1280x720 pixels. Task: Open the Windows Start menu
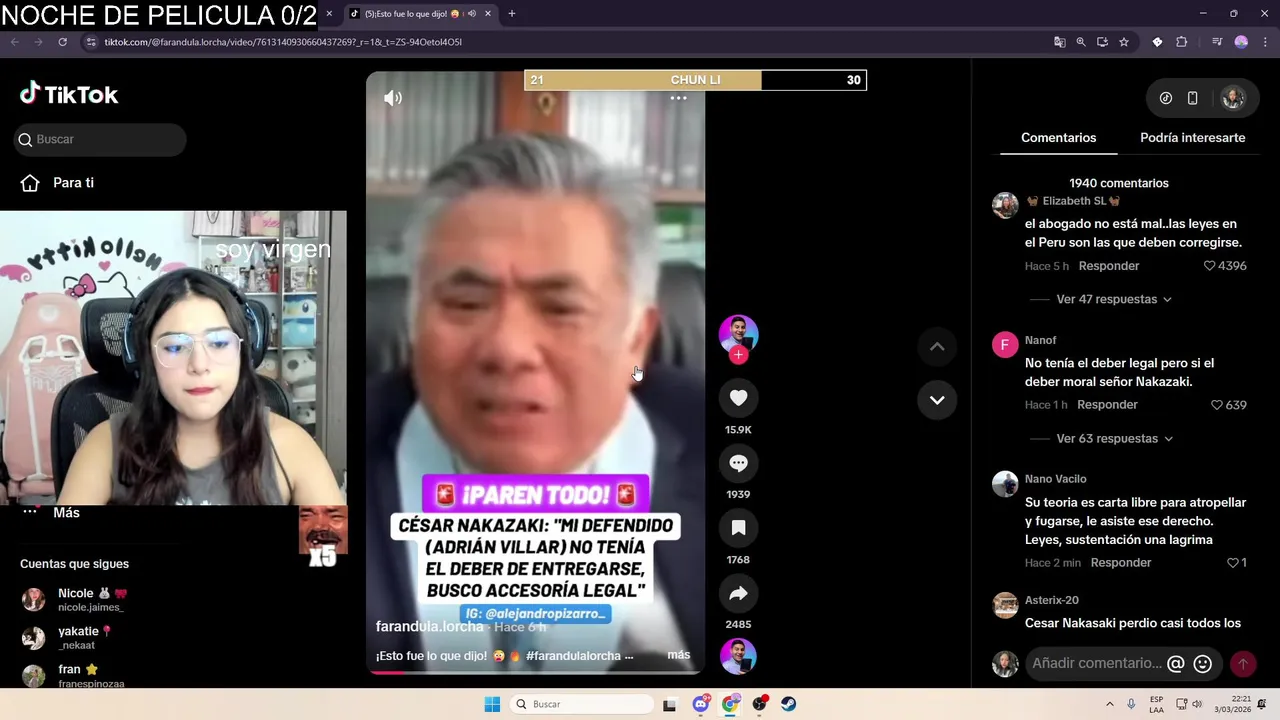[x=492, y=704]
